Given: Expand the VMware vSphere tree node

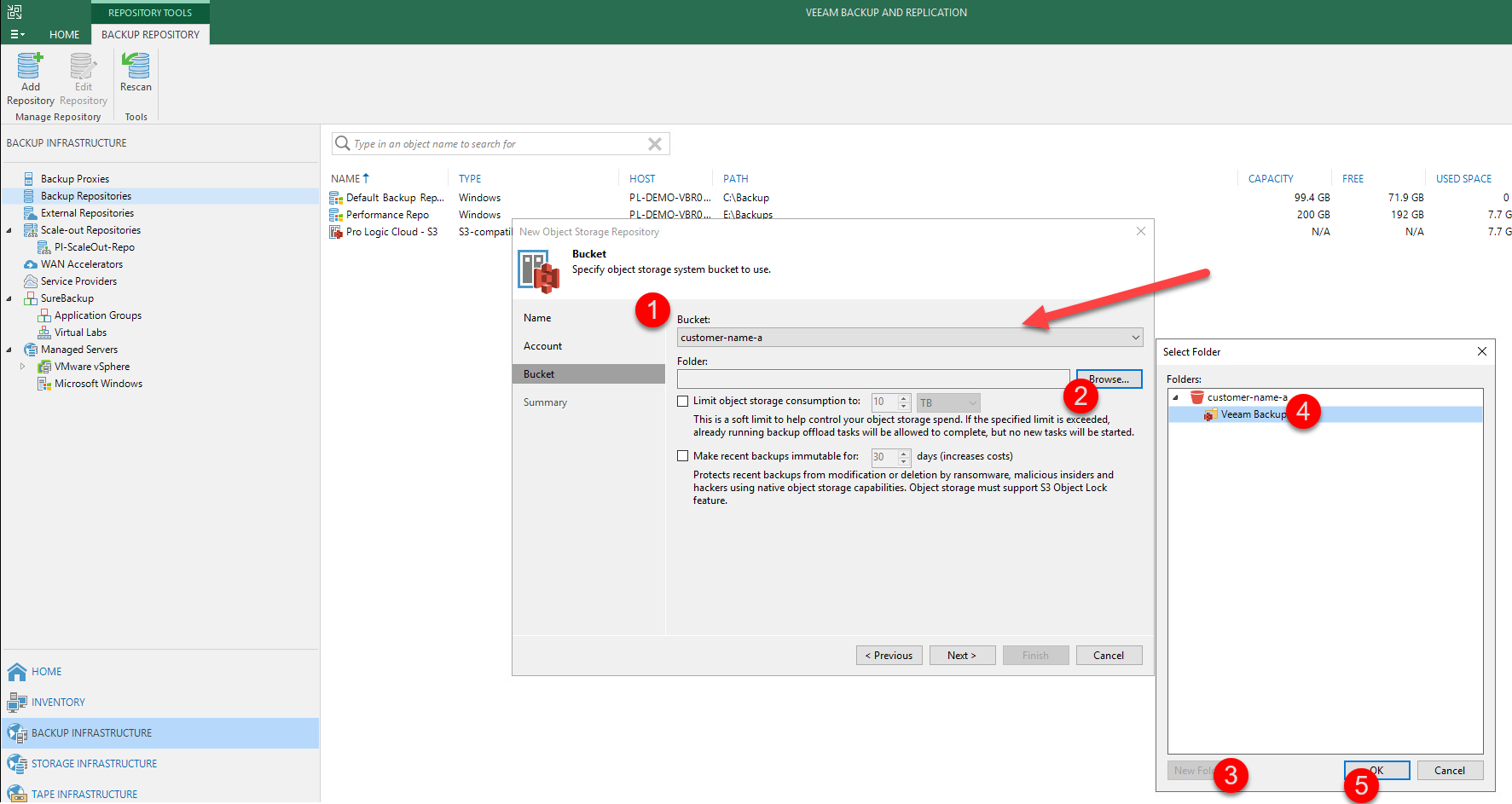Looking at the screenshot, I should tap(23, 367).
